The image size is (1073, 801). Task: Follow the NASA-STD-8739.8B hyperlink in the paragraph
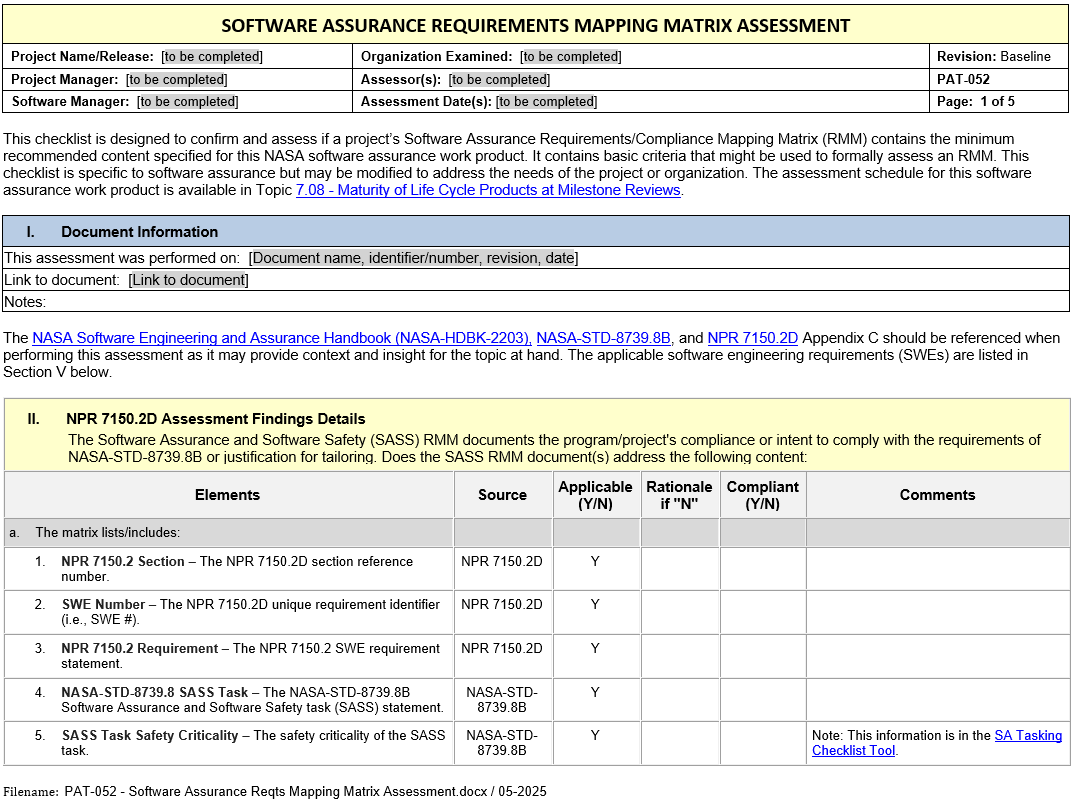click(603, 338)
